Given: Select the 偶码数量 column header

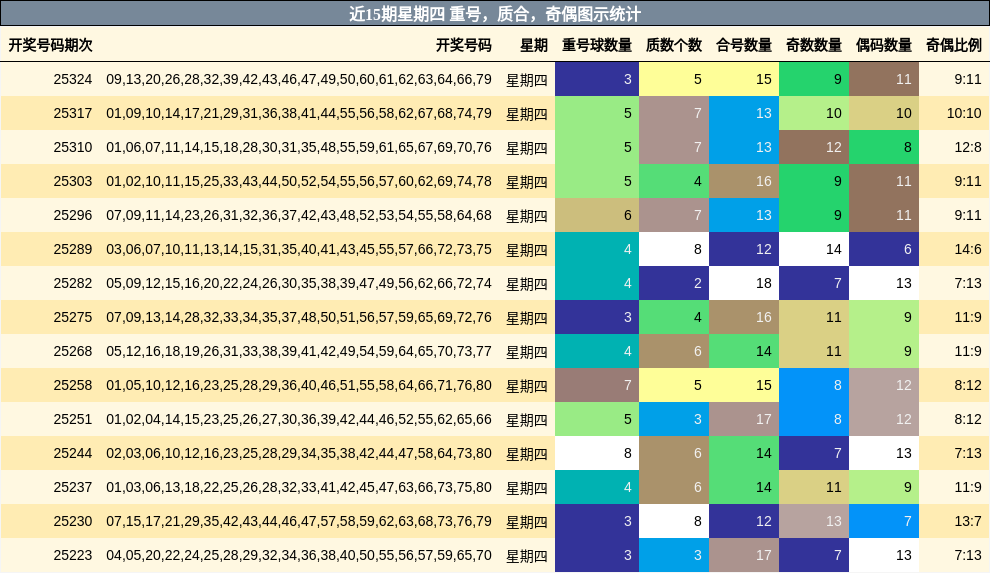Looking at the screenshot, I should coord(884,45).
